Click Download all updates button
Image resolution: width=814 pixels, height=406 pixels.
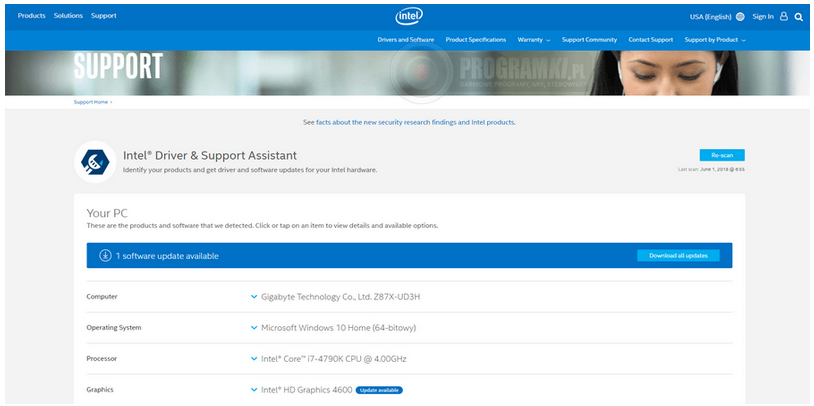coord(679,255)
